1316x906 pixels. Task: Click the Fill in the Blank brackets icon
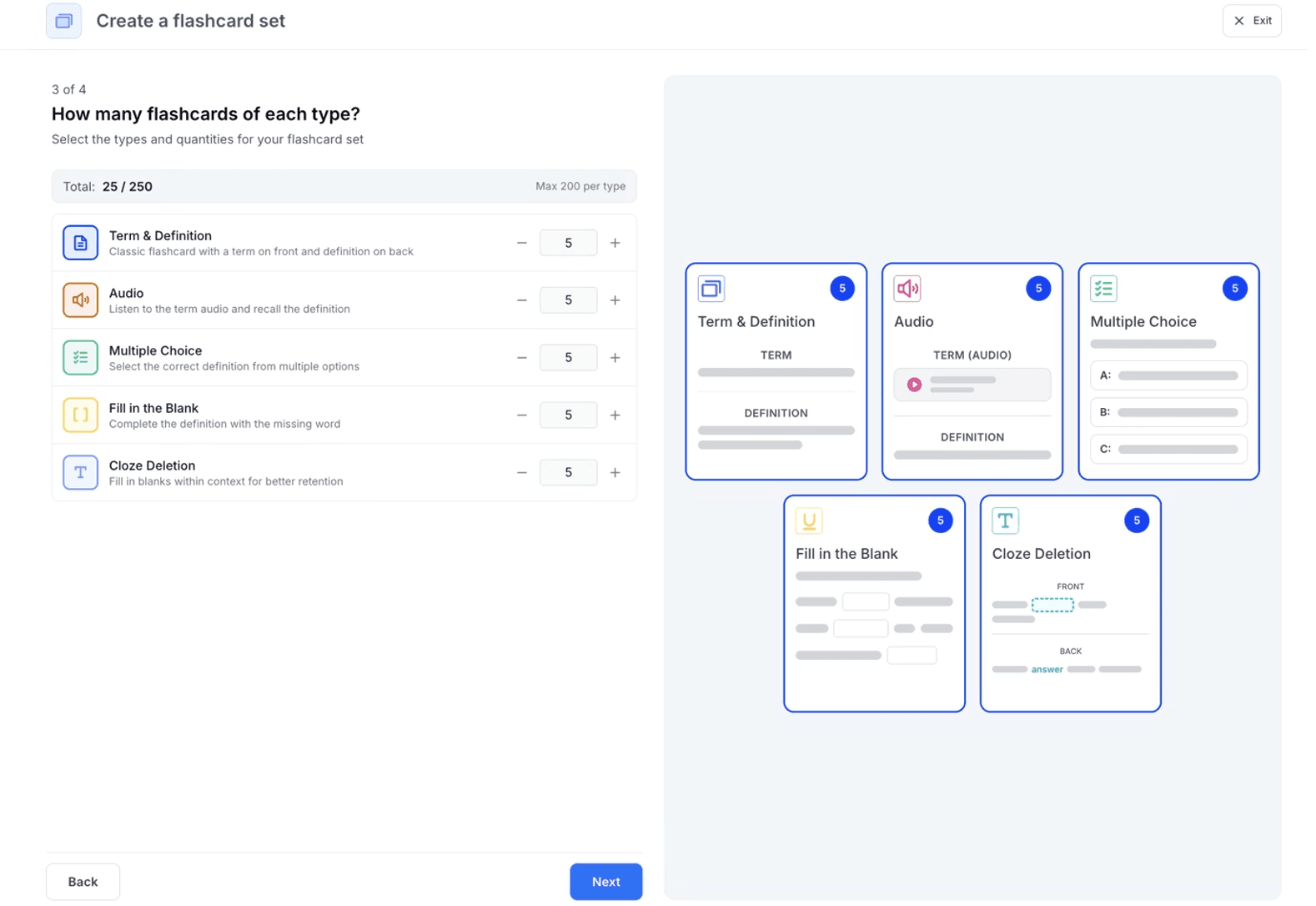(80, 415)
